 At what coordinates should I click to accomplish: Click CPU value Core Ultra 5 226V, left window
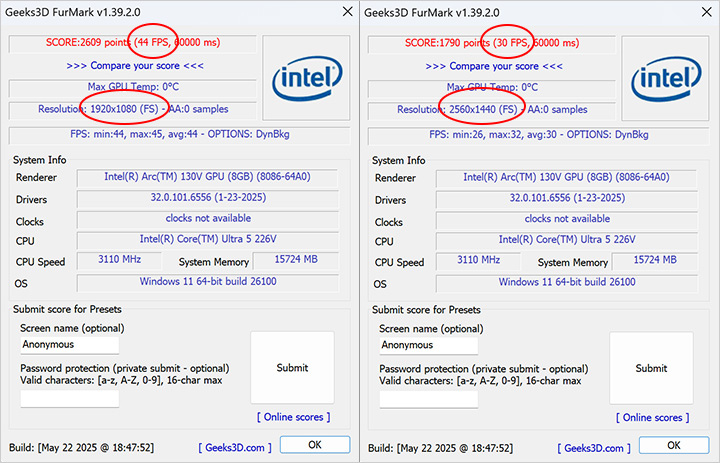click(208, 239)
